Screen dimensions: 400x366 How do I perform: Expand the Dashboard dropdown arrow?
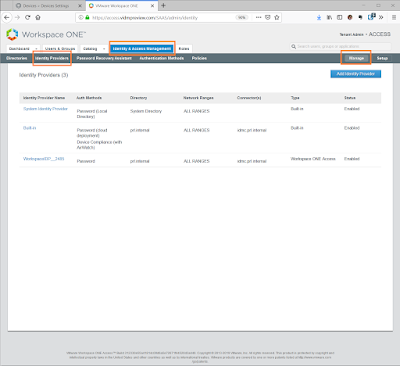click(37, 49)
